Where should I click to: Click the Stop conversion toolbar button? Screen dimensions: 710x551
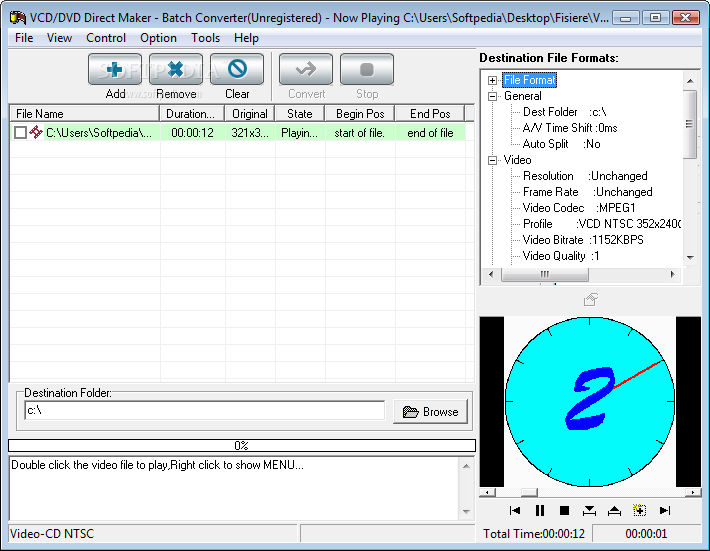point(367,69)
